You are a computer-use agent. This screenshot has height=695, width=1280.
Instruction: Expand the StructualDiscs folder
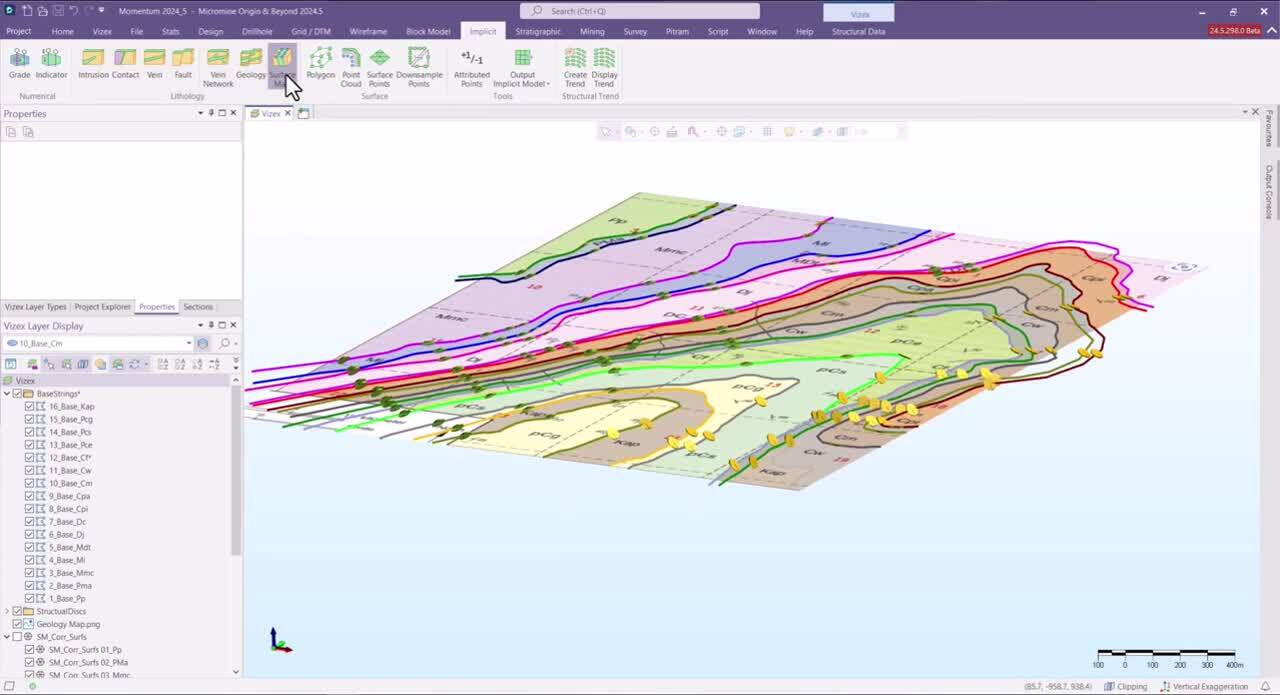[7, 611]
